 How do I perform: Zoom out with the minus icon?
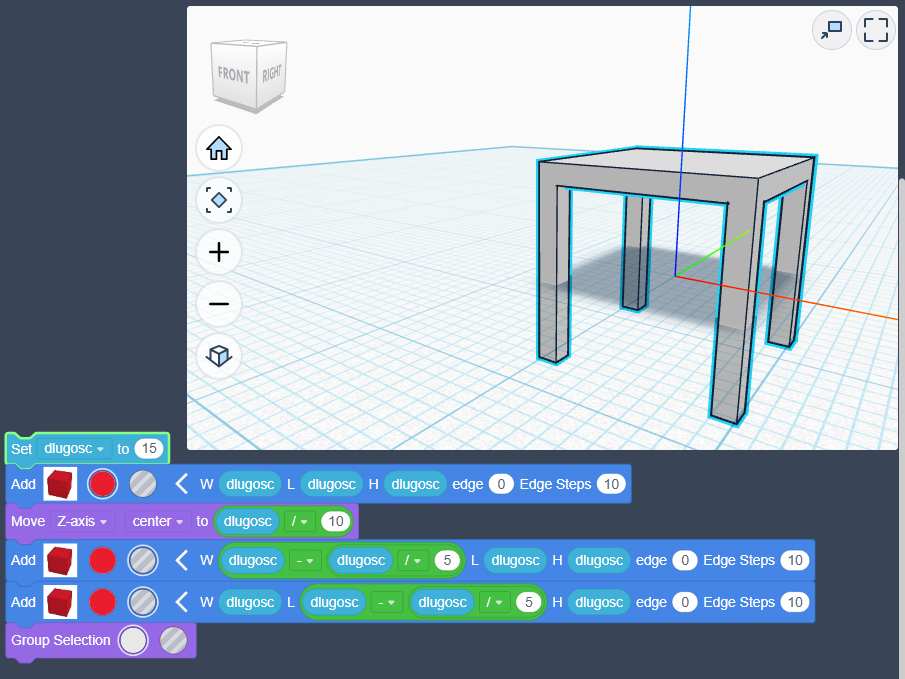click(x=219, y=304)
